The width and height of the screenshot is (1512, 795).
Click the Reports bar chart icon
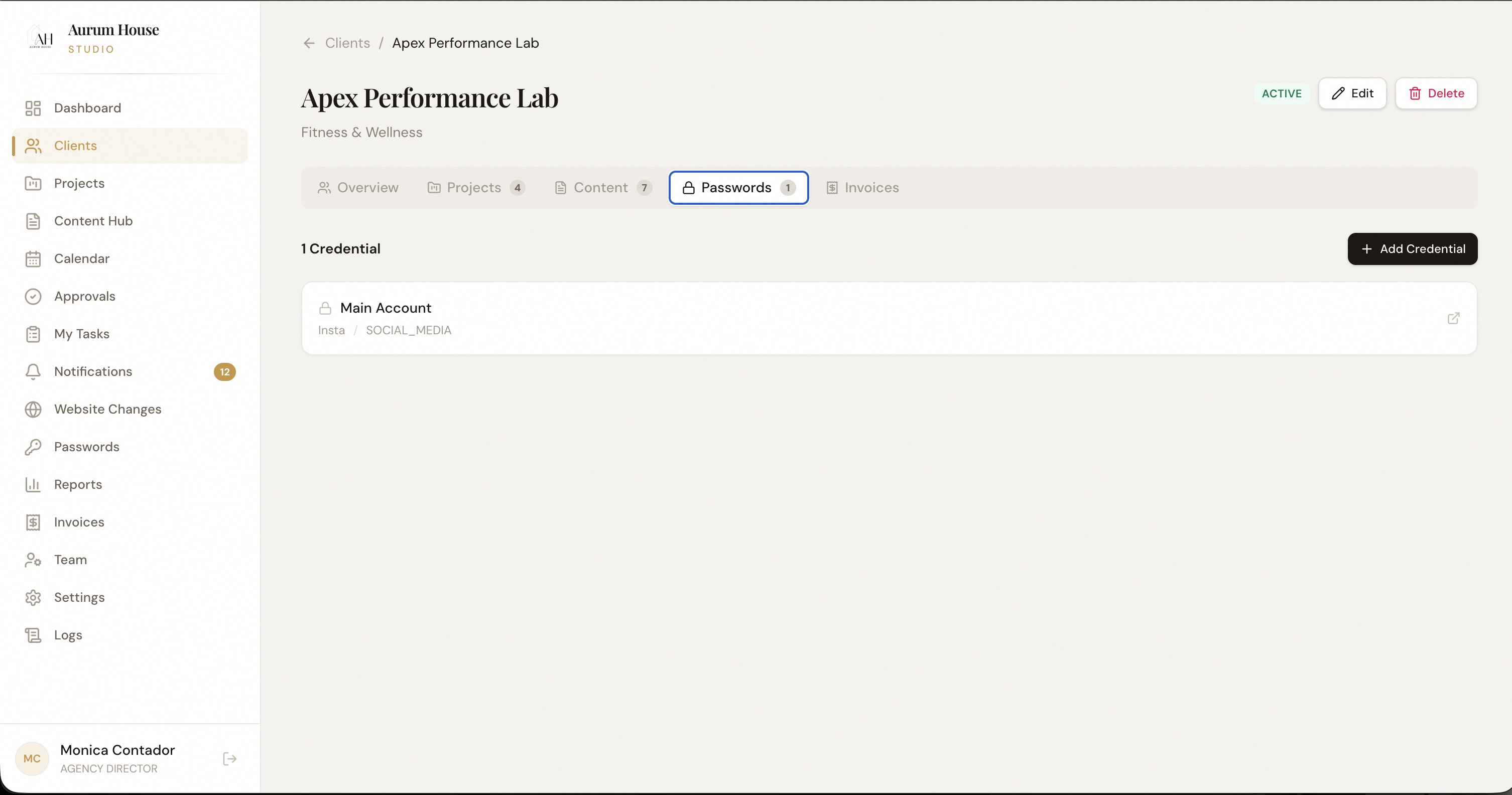click(x=34, y=485)
